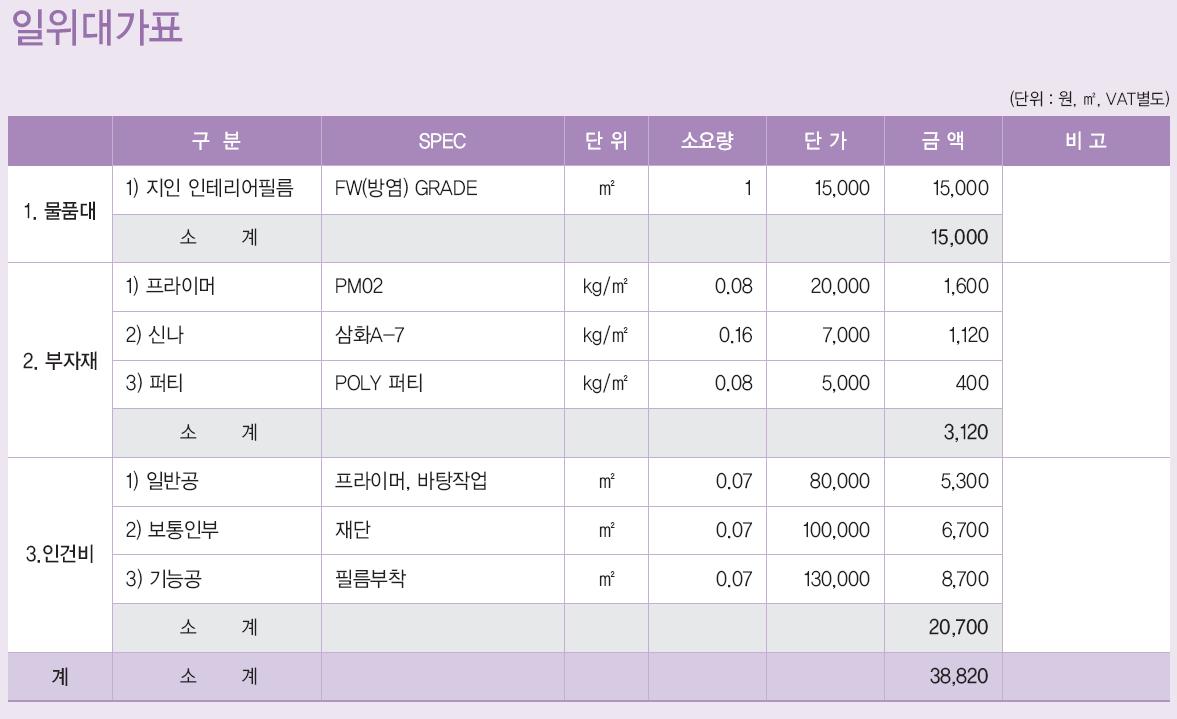Click the 금액 column header
The height and width of the screenshot is (719, 1177).
pyautogui.click(x=944, y=140)
